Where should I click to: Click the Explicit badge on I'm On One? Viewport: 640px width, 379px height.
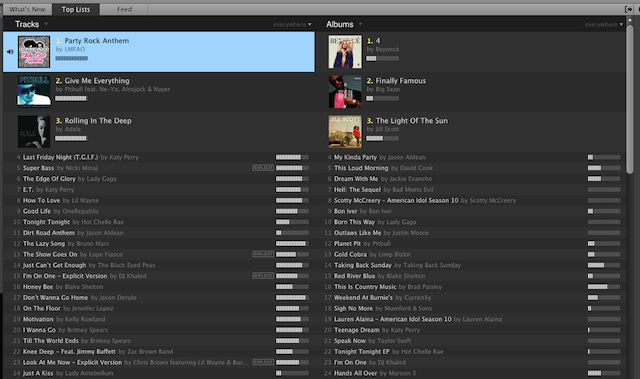click(263, 276)
